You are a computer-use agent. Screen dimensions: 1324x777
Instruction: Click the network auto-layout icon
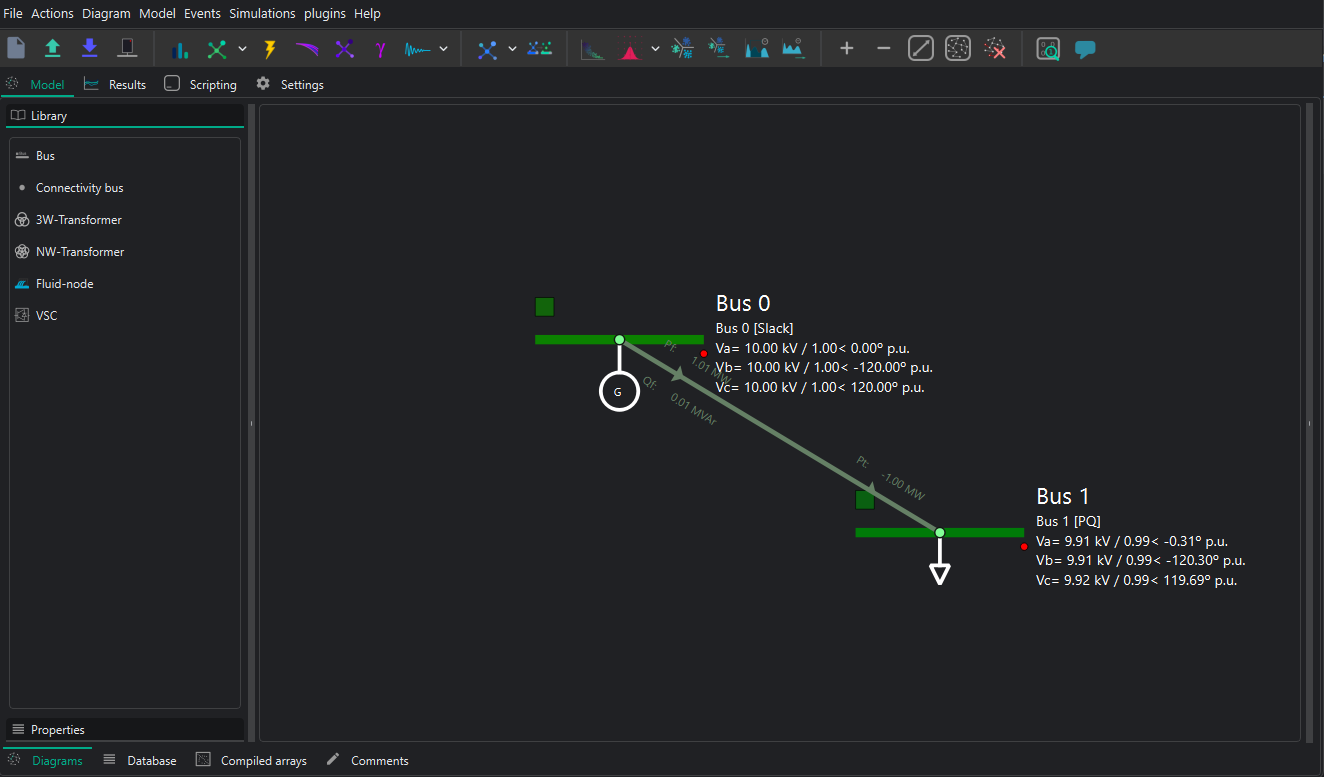(x=958, y=48)
